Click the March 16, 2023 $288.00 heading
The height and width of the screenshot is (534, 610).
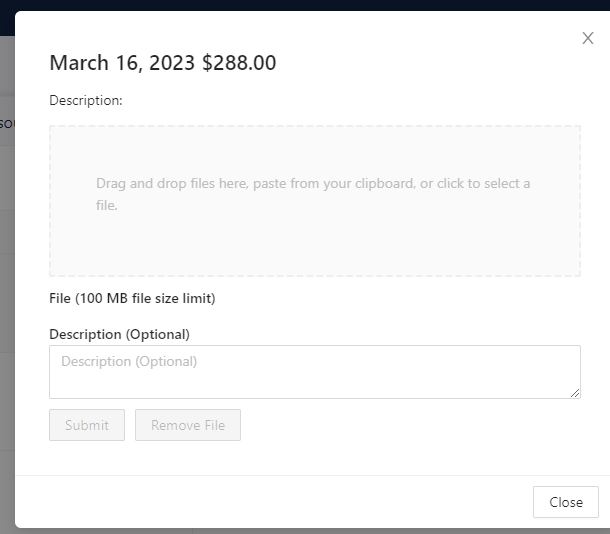(163, 63)
